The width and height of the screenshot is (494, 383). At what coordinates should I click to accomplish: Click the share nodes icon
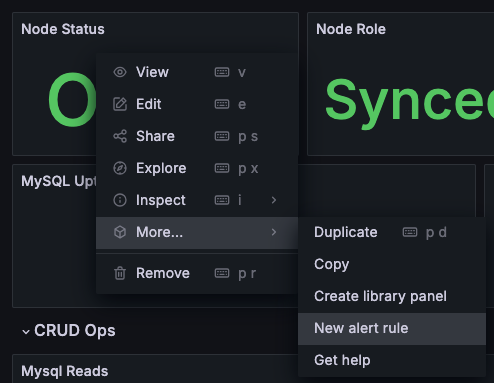[120, 136]
